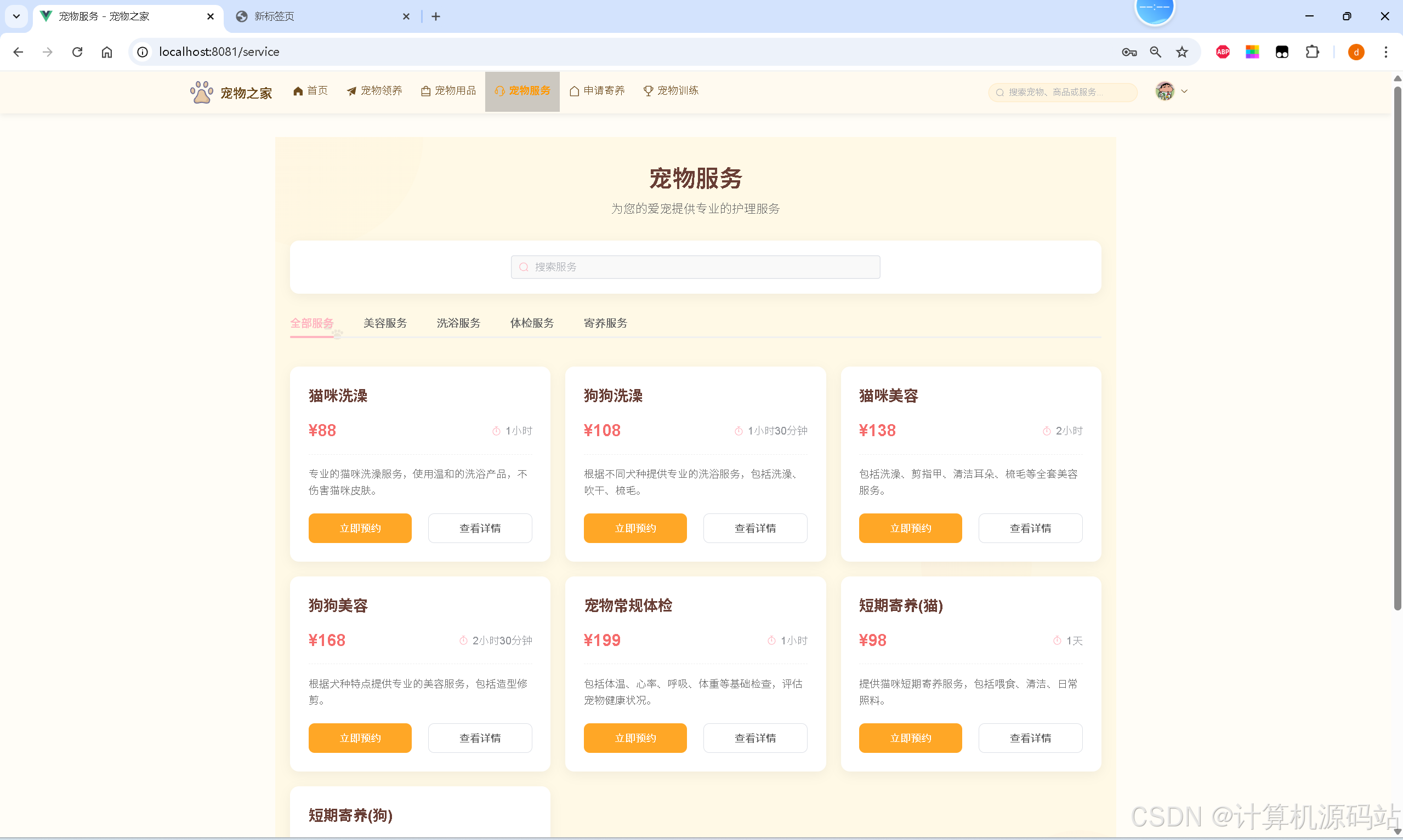Click the browser home icon
Screen dimensions: 1403x840
[x=107, y=52]
